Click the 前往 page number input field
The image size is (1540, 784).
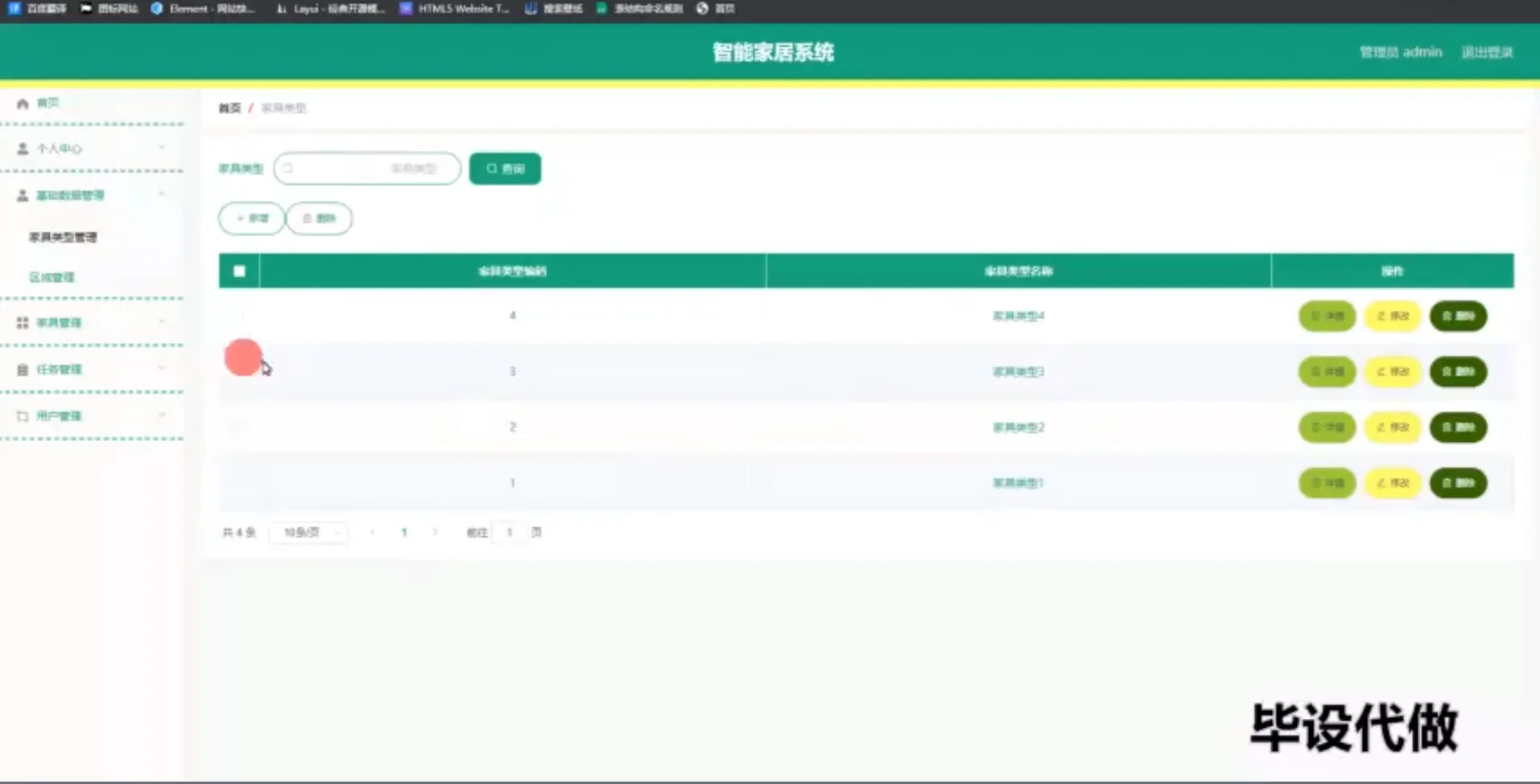[x=509, y=532]
